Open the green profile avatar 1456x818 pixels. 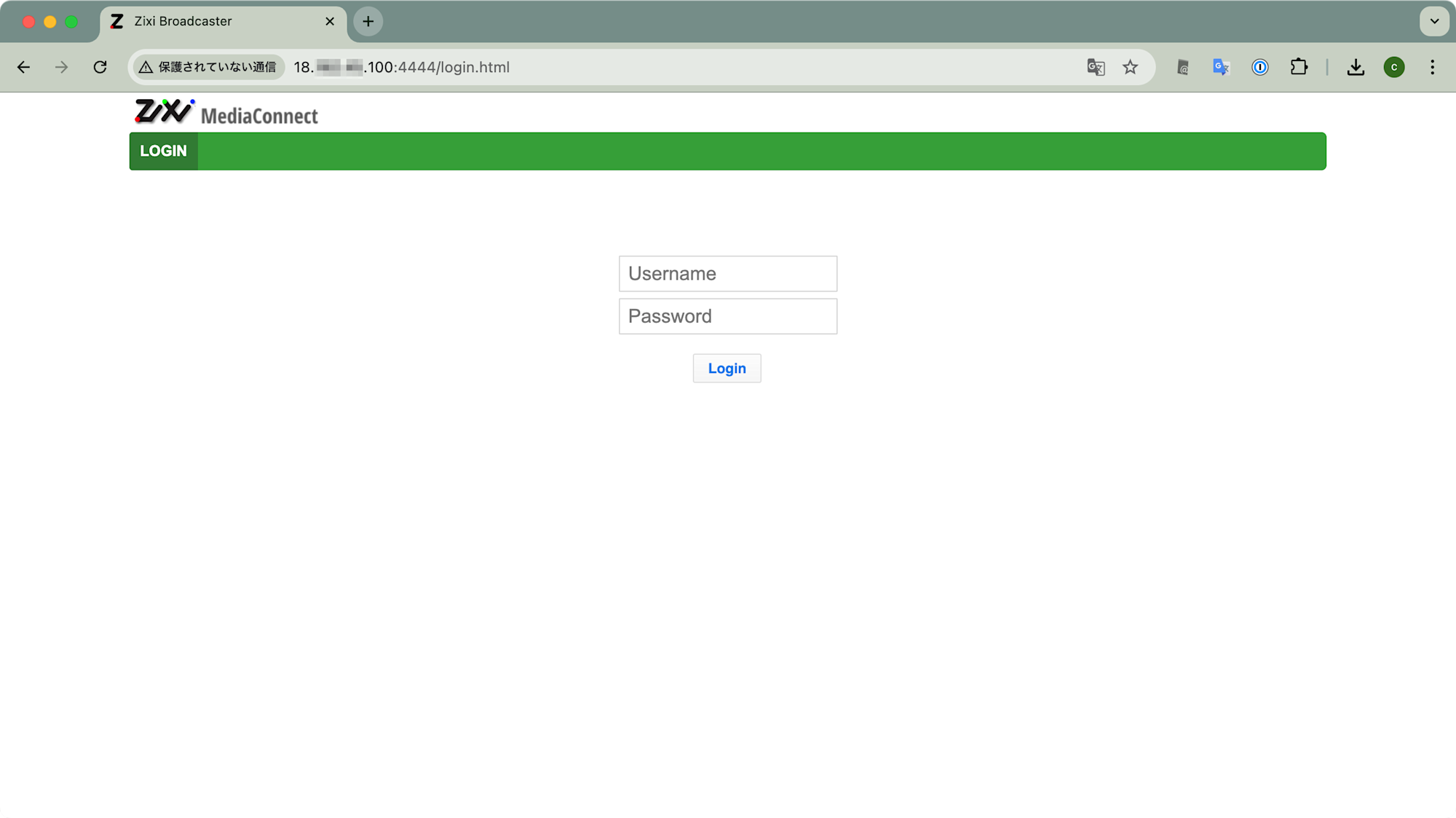click(x=1394, y=67)
